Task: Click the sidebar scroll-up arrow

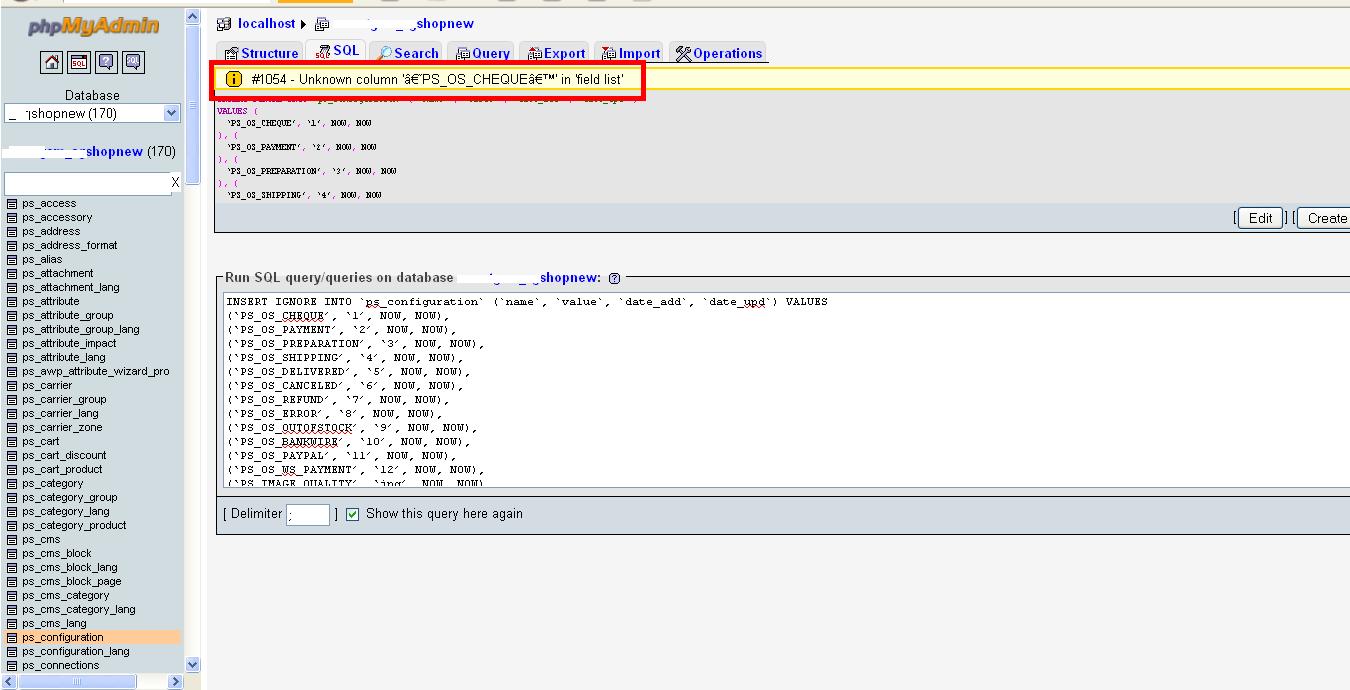Action: (x=193, y=17)
